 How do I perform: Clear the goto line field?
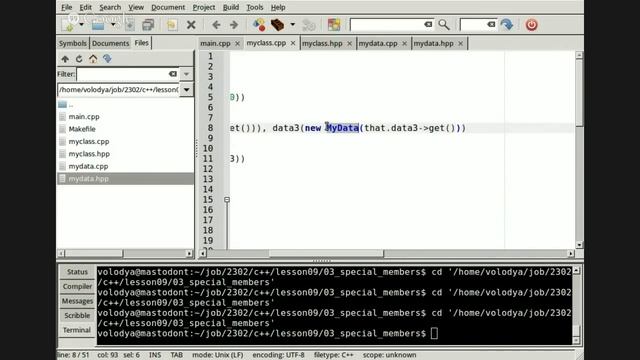pos(491,25)
